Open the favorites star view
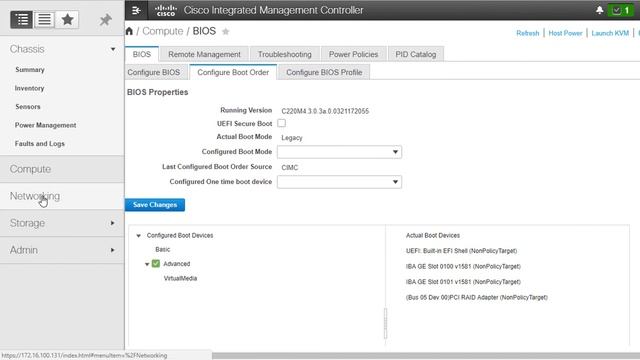This screenshot has width=640, height=360. click(x=67, y=20)
